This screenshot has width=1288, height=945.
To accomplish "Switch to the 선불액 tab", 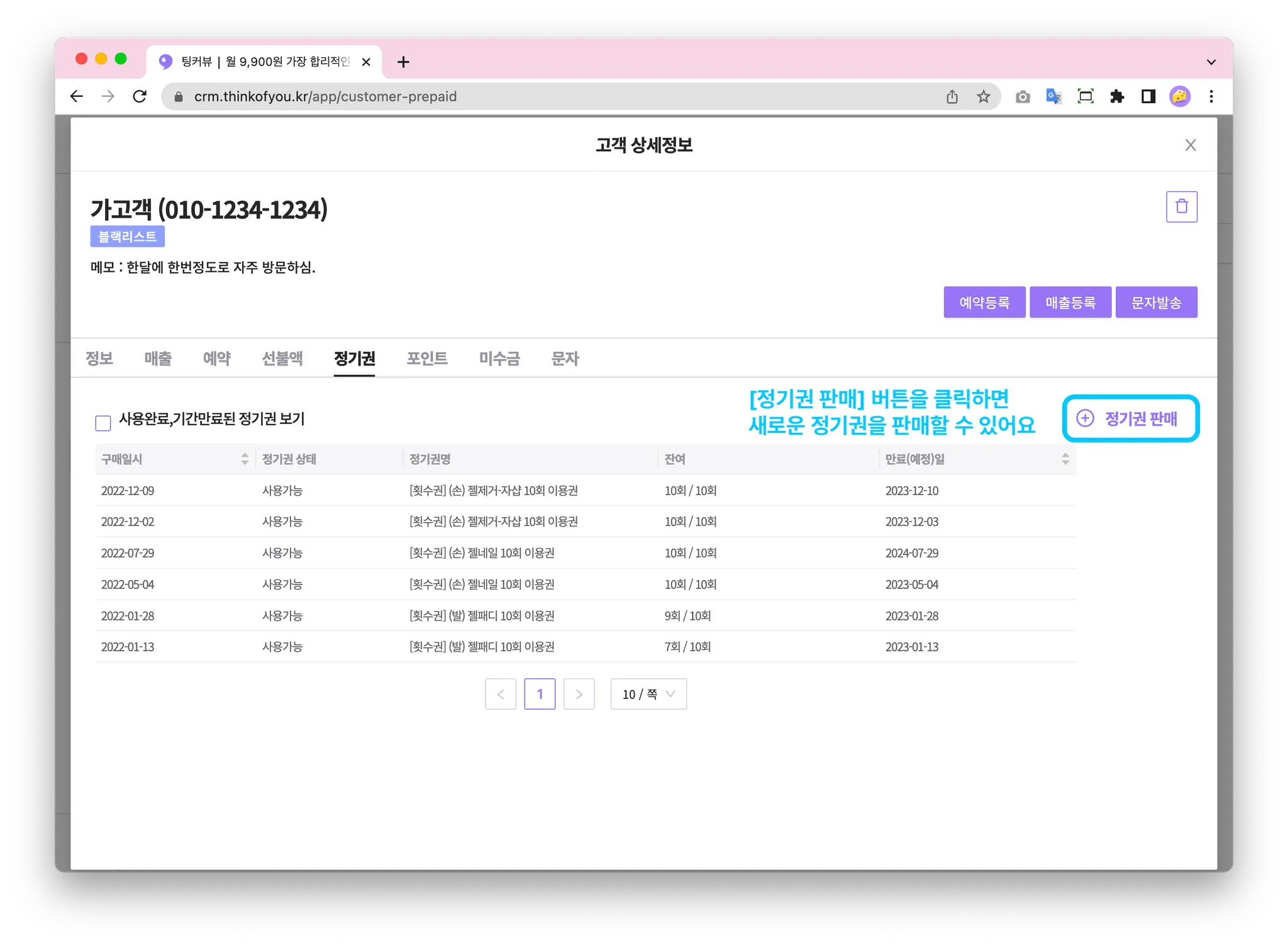I will tap(282, 359).
